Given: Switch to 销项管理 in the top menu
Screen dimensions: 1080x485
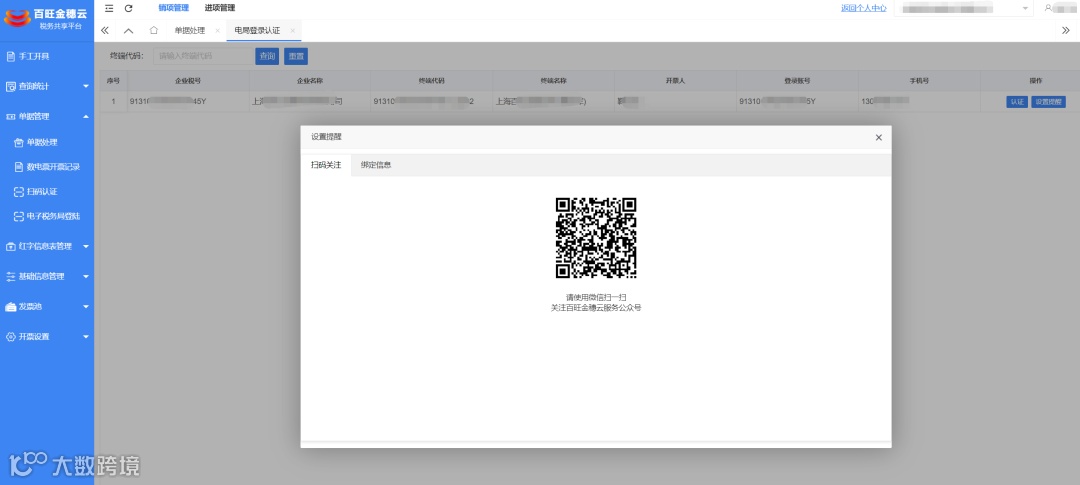Looking at the screenshot, I should [174, 8].
